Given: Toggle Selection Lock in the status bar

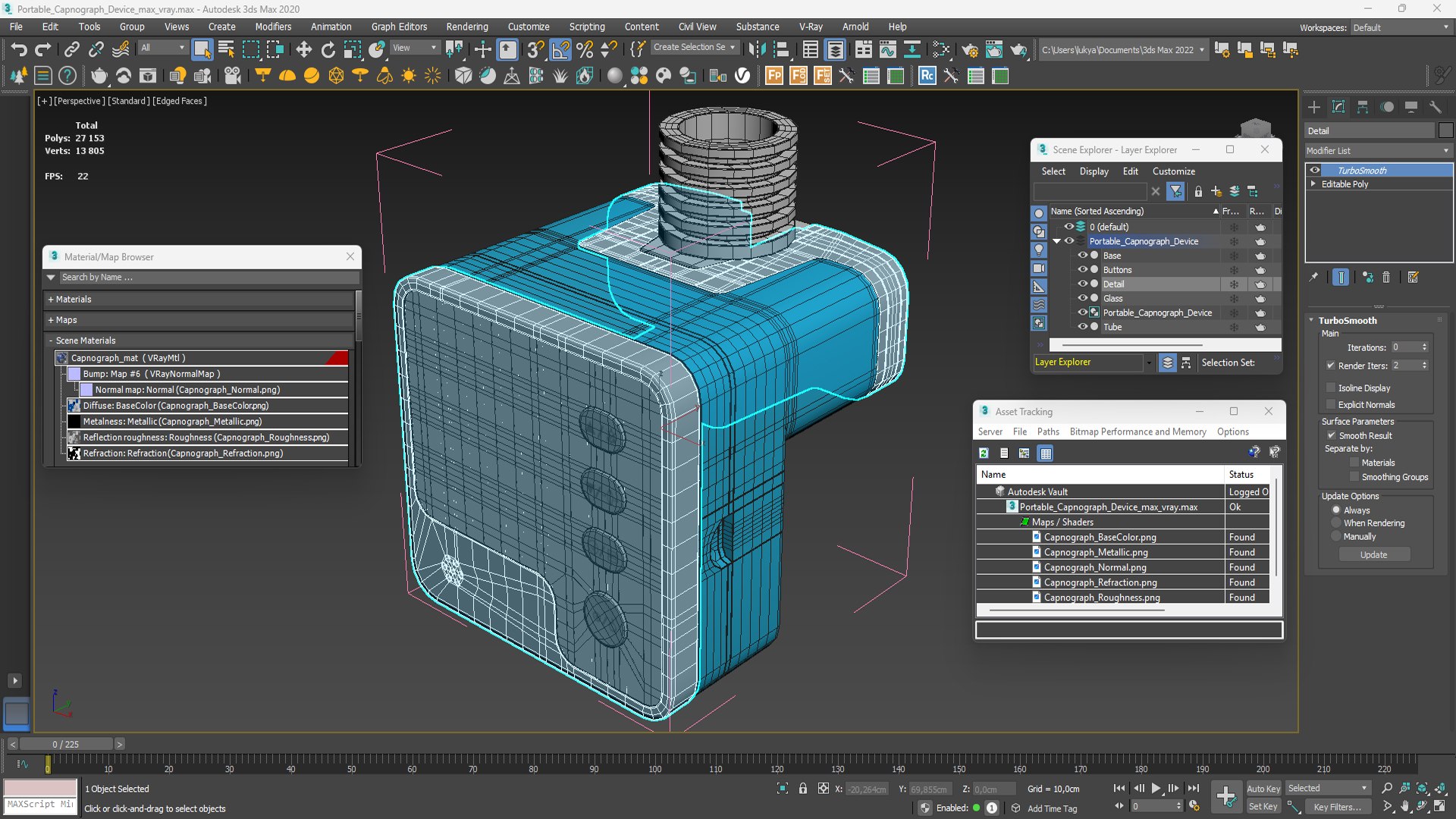Looking at the screenshot, I should 803,789.
